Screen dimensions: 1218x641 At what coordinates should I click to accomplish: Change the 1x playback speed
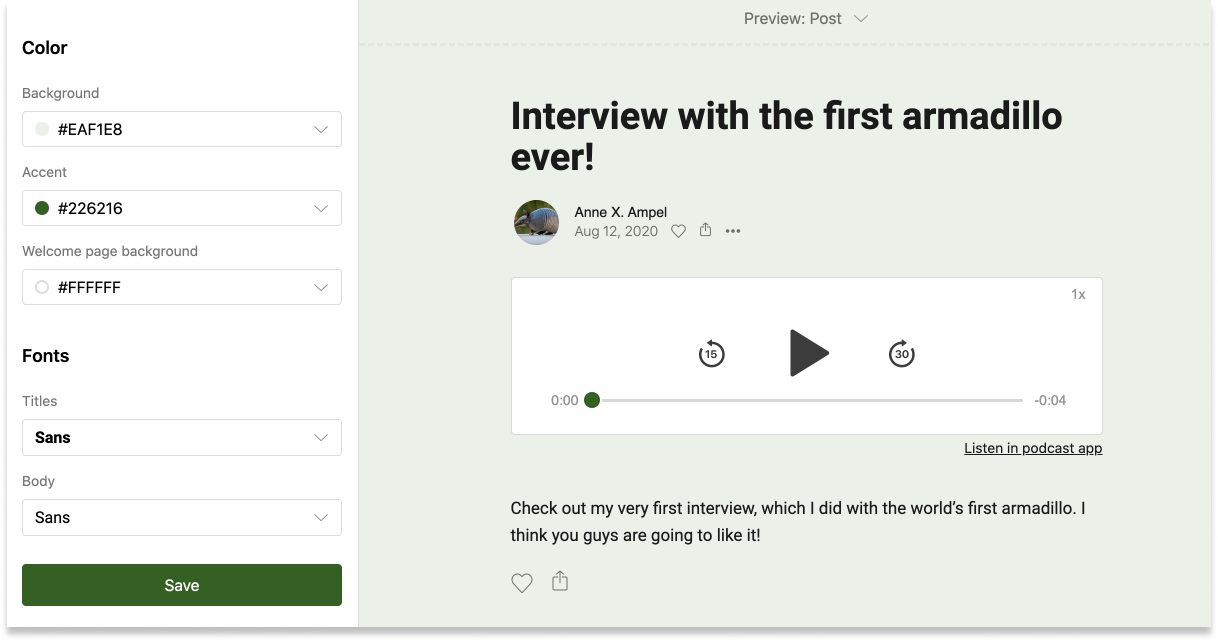tap(1079, 294)
